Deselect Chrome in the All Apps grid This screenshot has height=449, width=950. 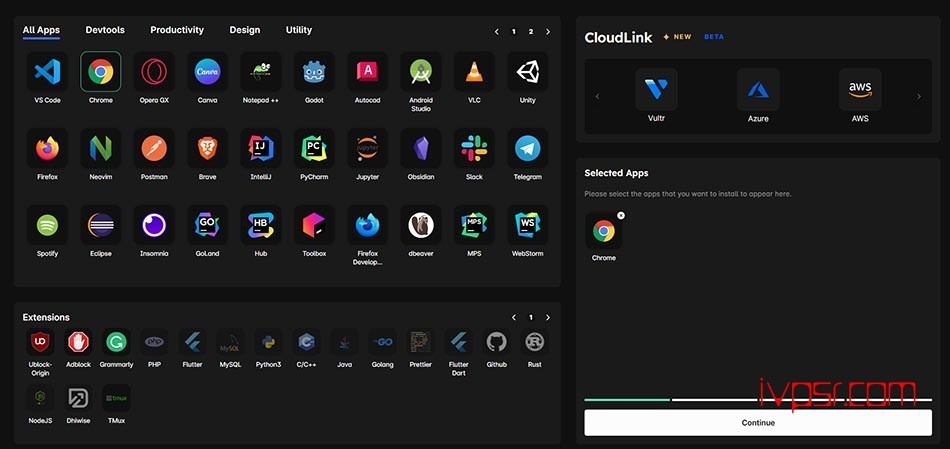point(101,72)
